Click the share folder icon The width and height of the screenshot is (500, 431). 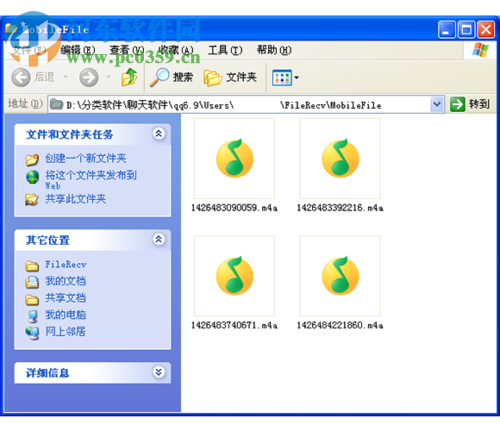(x=32, y=200)
